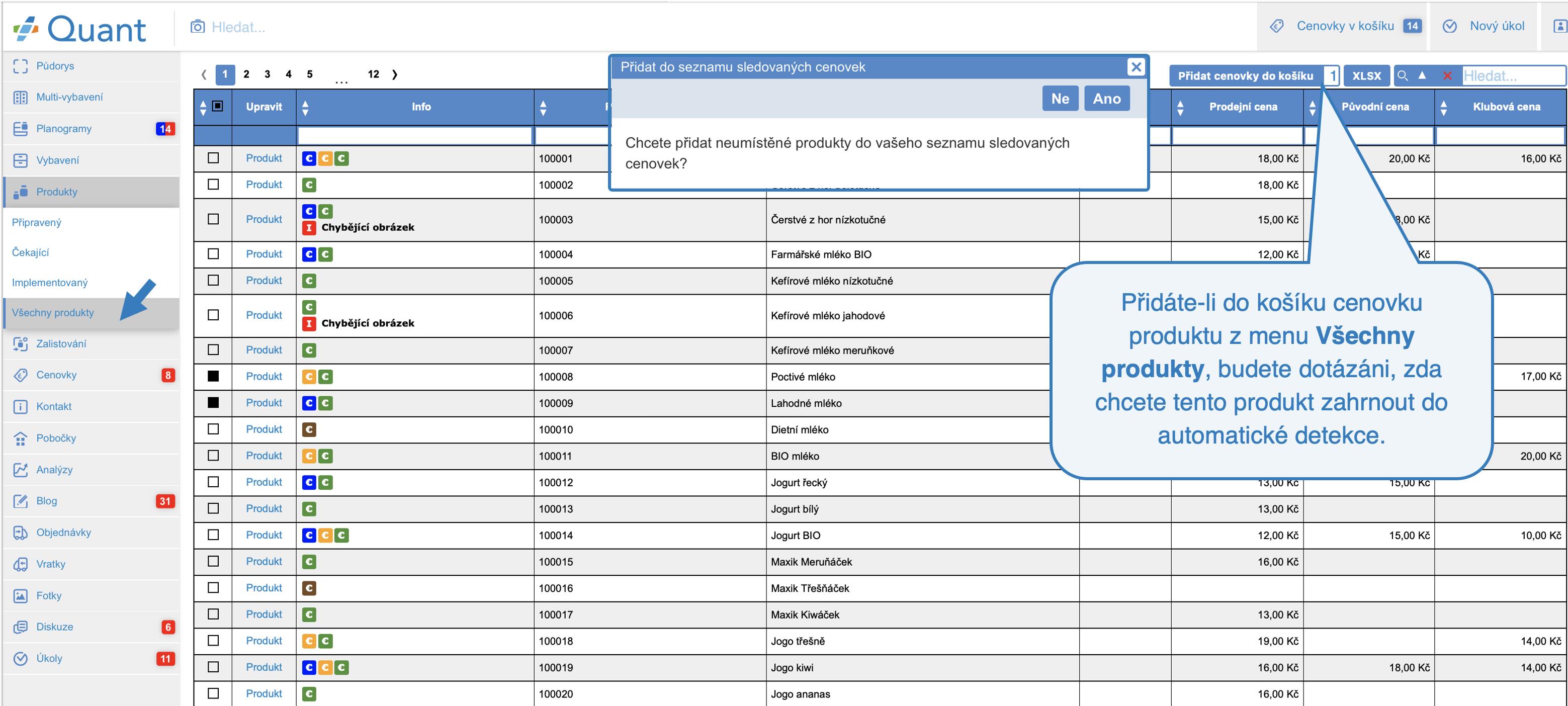Click the red I missing-image icon in row 100003
1568x706 pixels.
click(309, 228)
